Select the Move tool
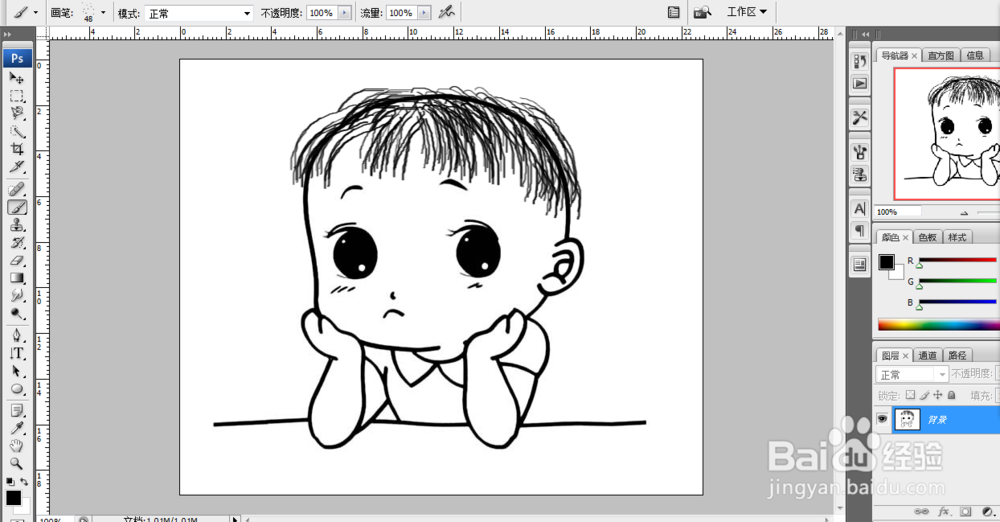The width and height of the screenshot is (1000, 522). click(x=17, y=78)
